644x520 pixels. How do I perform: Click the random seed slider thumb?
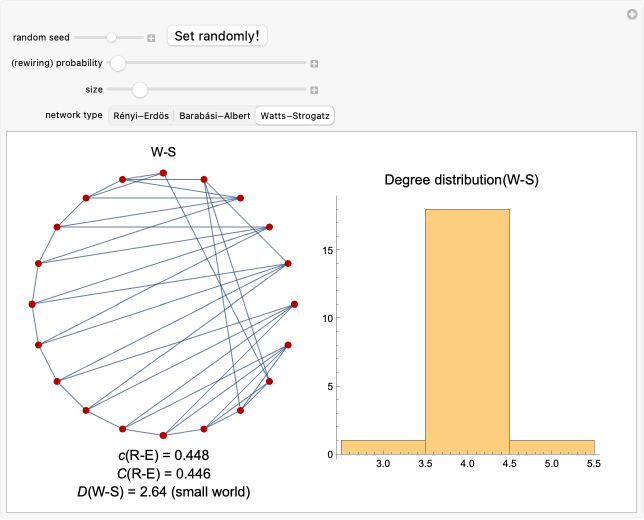tap(112, 37)
